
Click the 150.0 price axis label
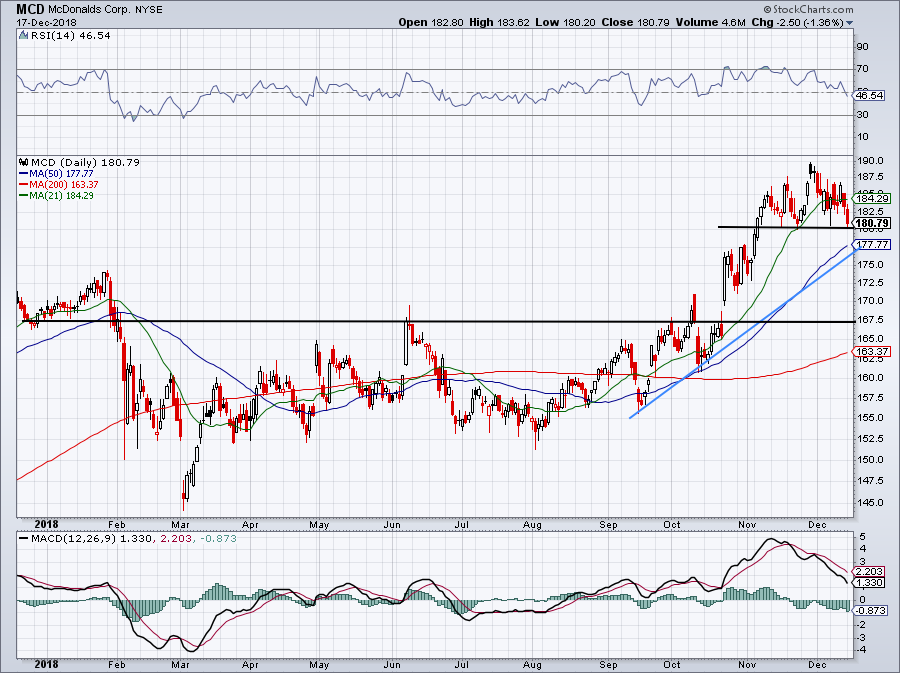871,460
